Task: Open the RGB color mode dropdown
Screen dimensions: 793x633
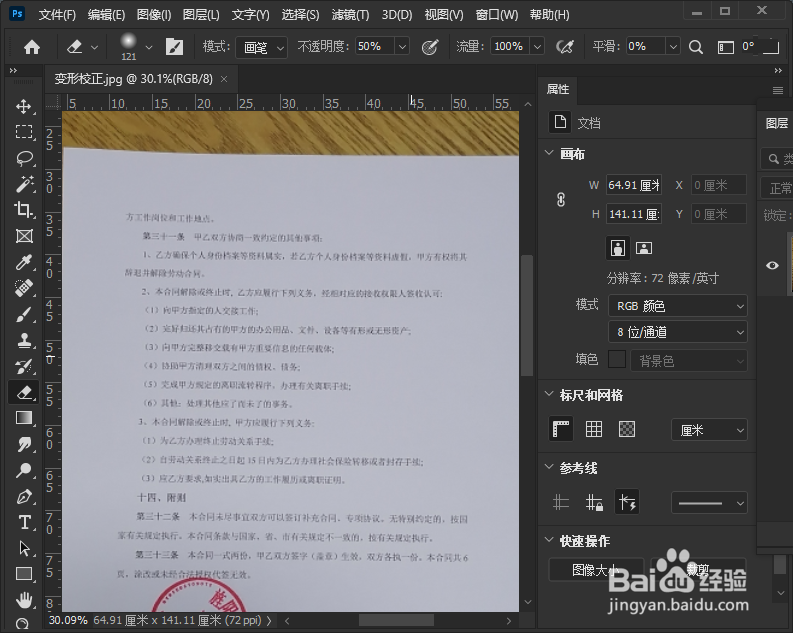Action: click(678, 306)
